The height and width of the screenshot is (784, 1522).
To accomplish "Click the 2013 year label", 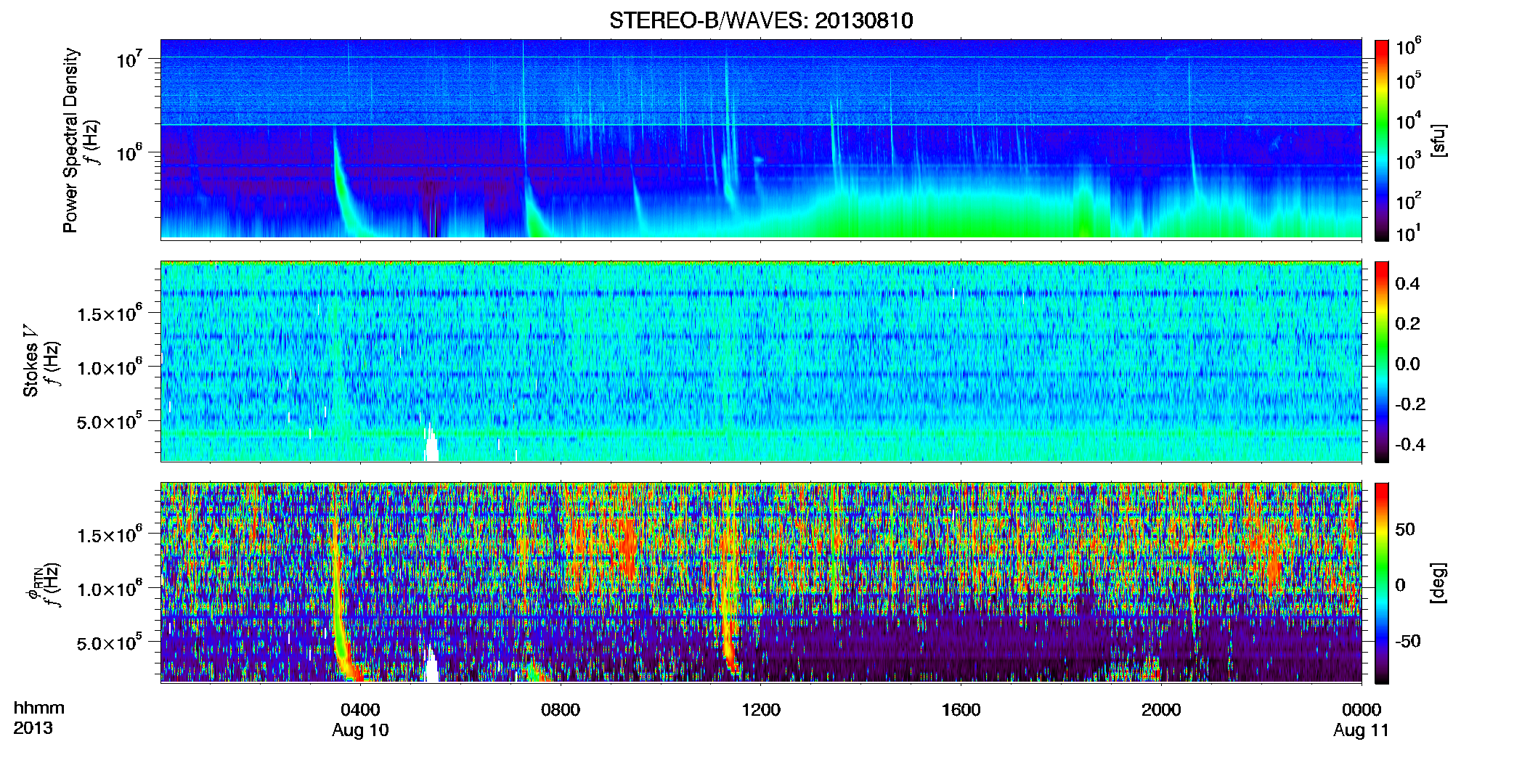I will (33, 728).
